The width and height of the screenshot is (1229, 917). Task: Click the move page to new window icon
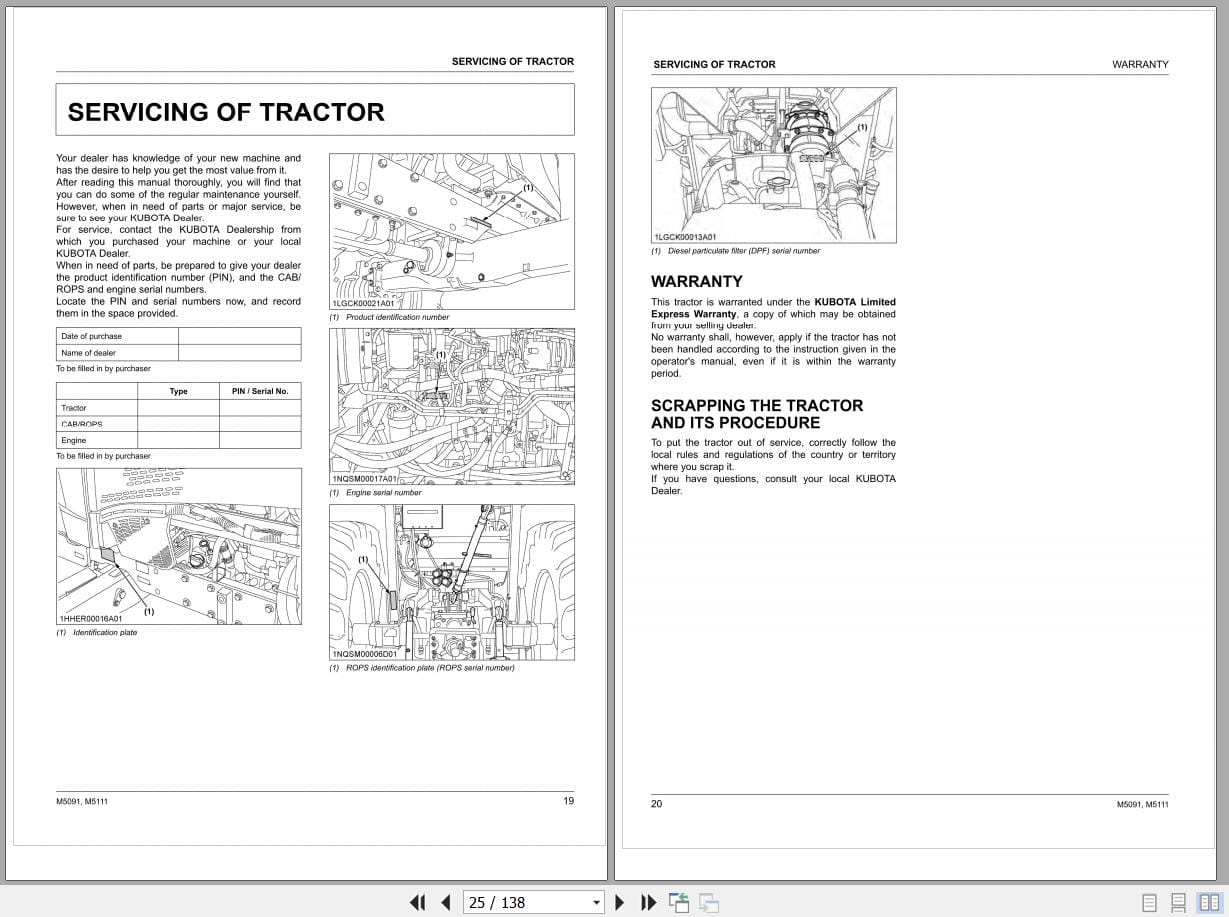coord(679,902)
